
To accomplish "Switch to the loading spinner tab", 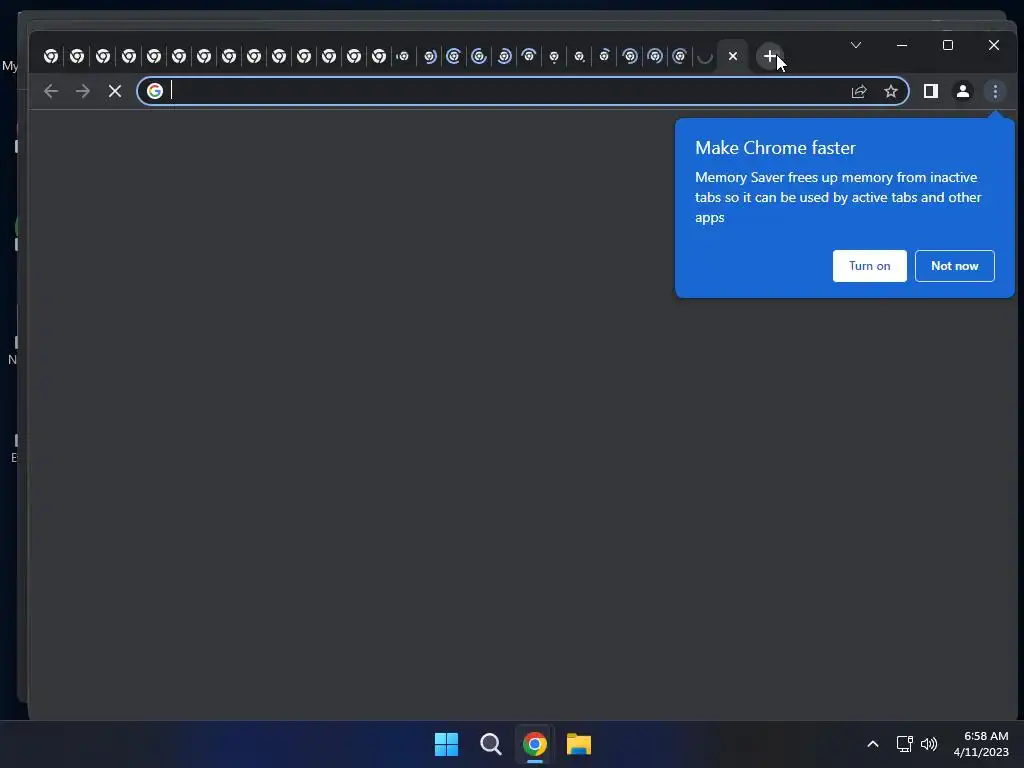I will [x=705, y=57].
